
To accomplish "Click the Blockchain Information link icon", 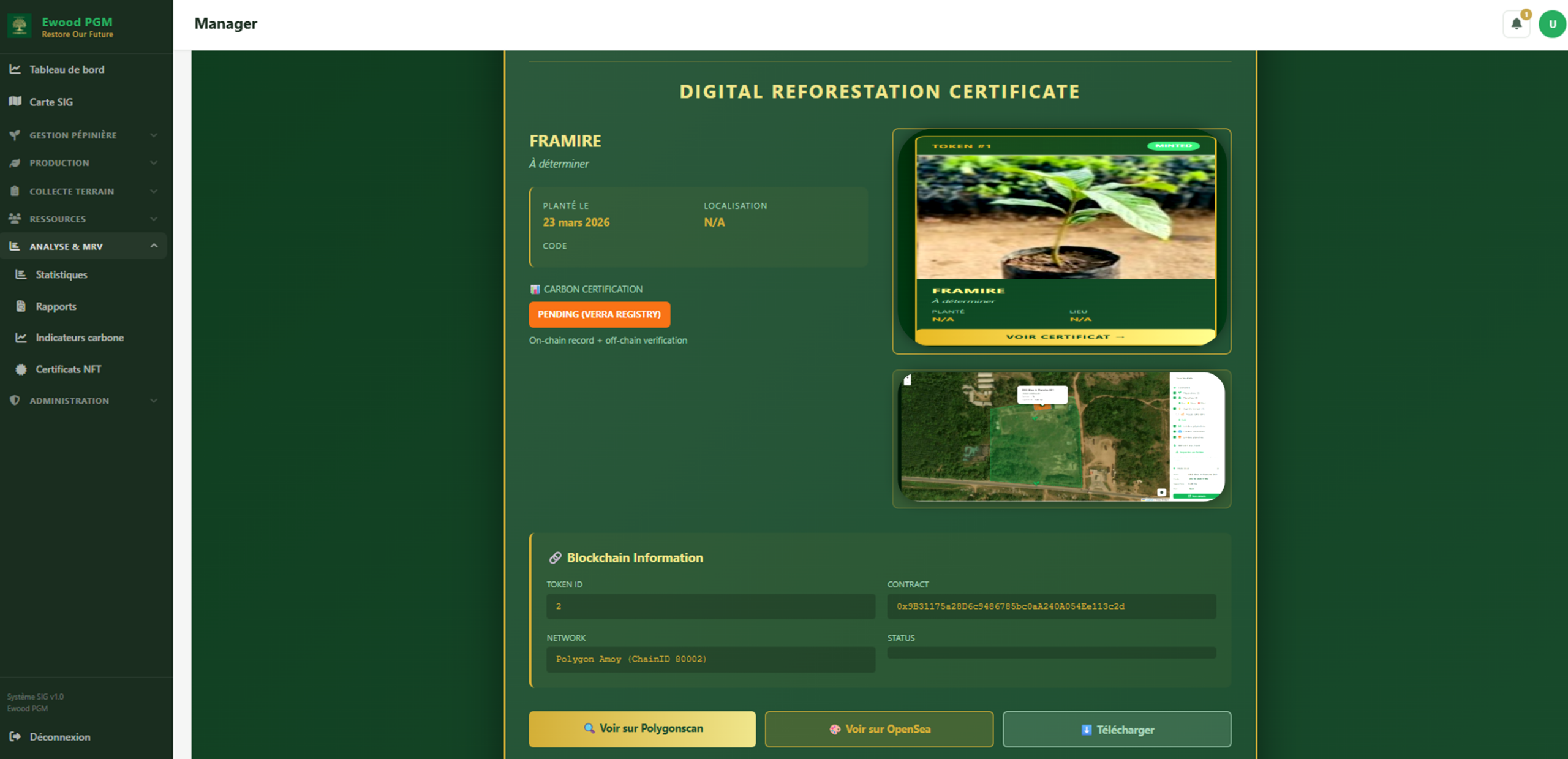I will pyautogui.click(x=555, y=557).
